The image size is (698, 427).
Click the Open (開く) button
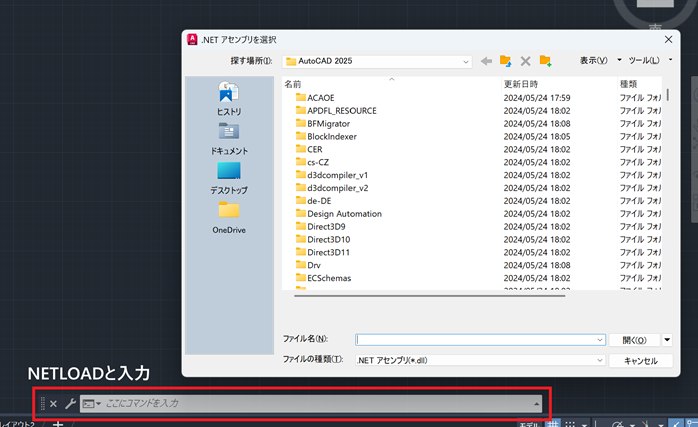click(634, 340)
